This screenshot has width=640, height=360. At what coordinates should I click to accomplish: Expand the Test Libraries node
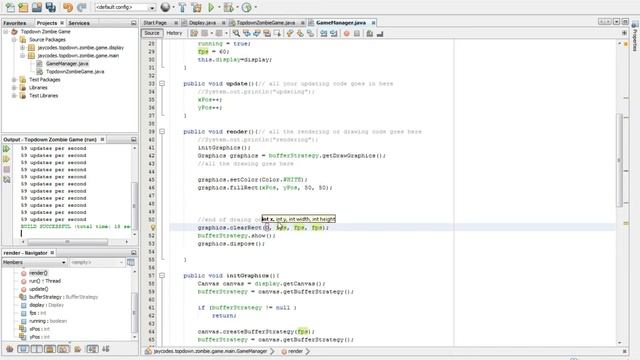(14, 96)
